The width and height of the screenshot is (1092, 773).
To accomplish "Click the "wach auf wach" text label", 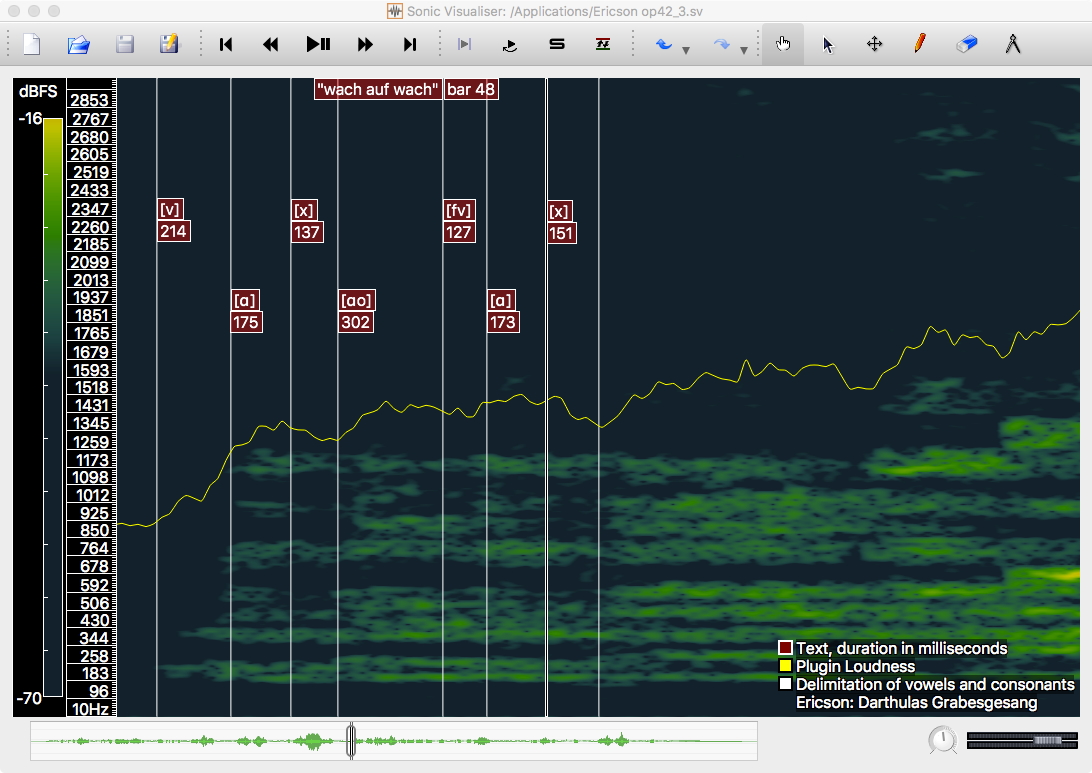I will point(378,89).
